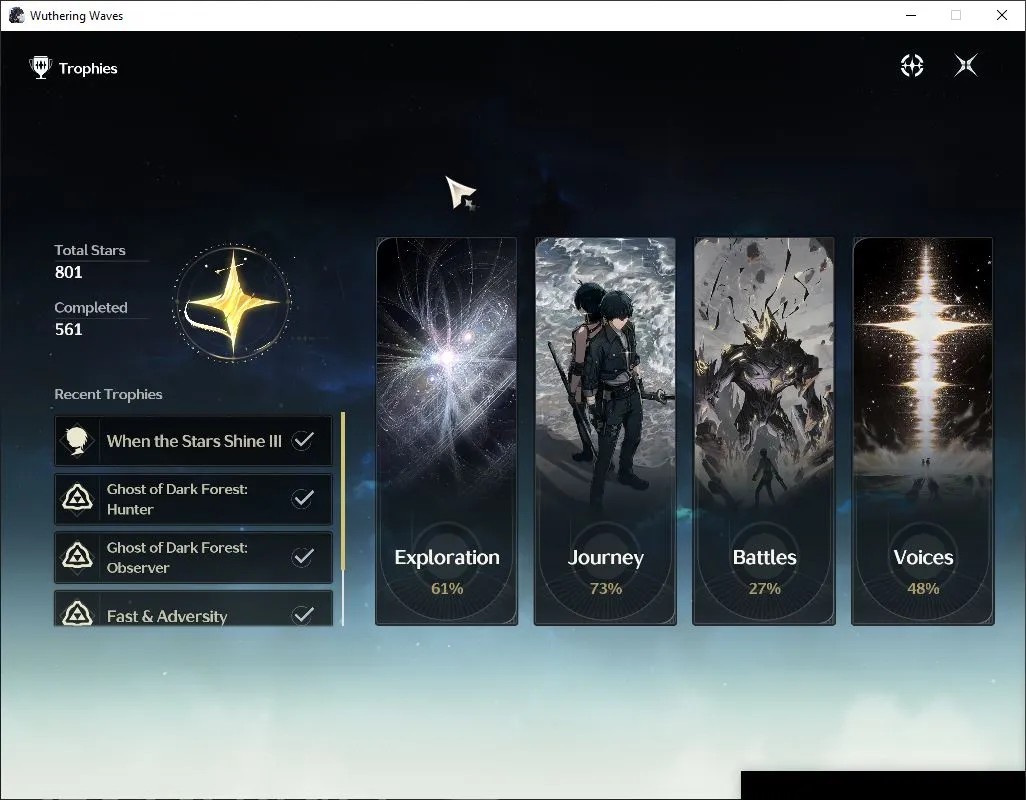
Task: Open the Battles trophy category card
Action: click(764, 431)
